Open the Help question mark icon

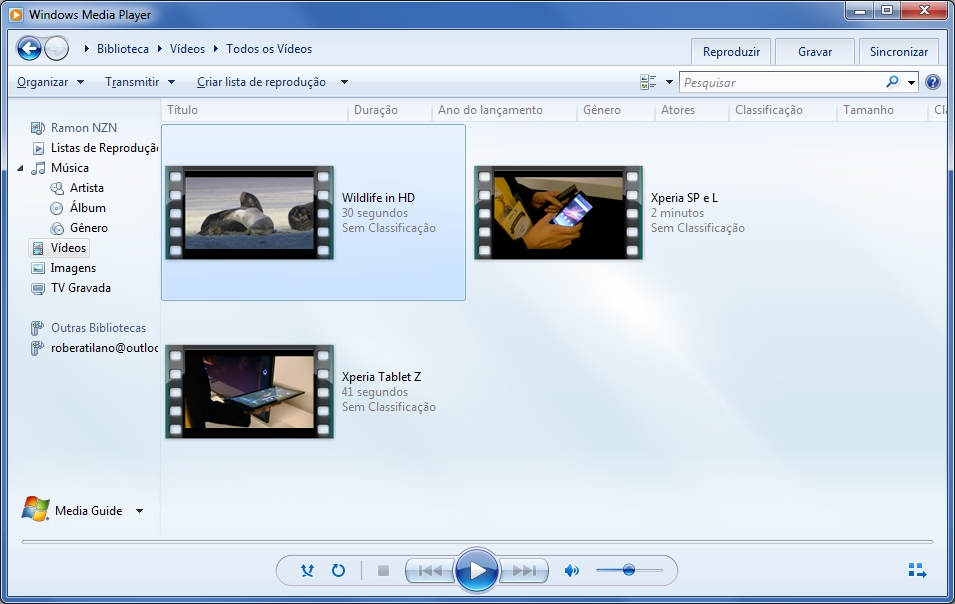932,82
